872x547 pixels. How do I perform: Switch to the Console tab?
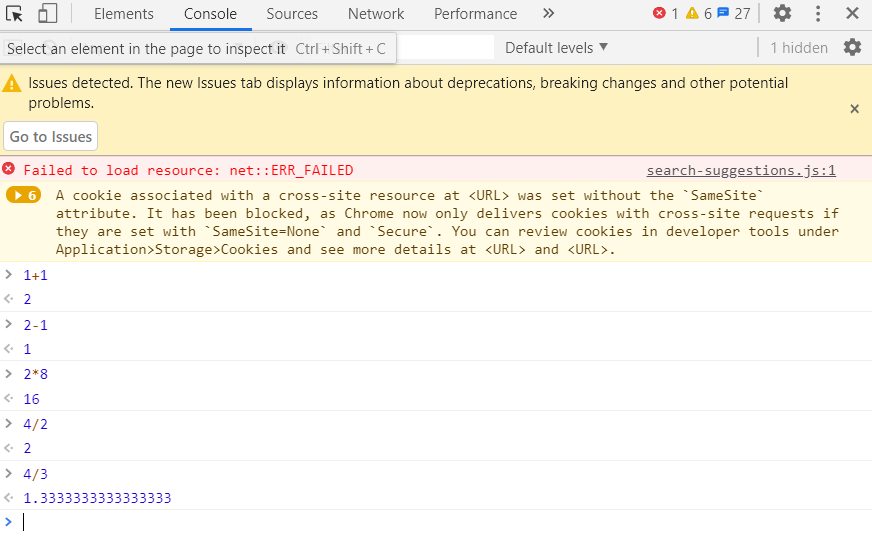pos(210,14)
